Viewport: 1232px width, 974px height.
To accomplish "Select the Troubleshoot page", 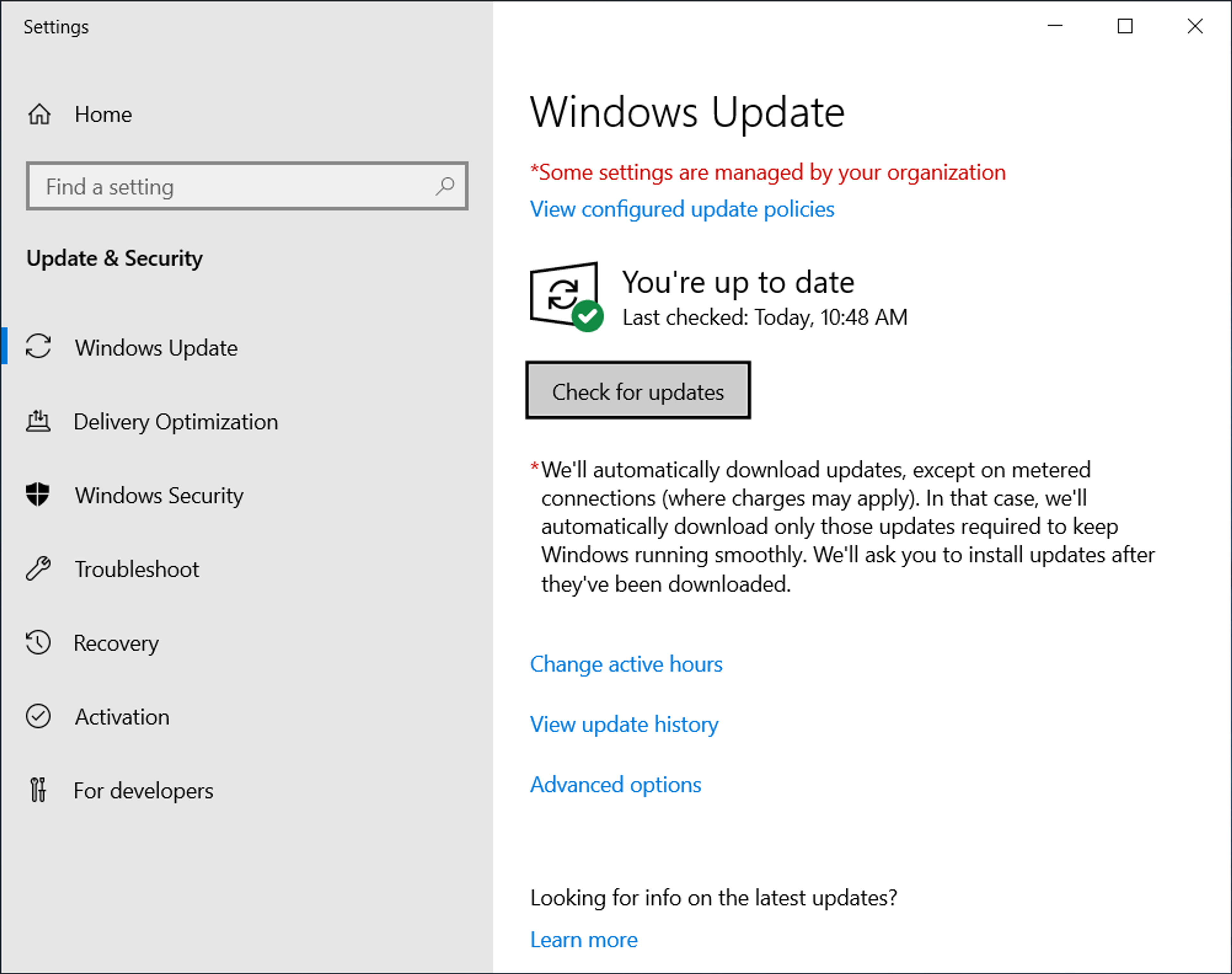I will point(246,569).
